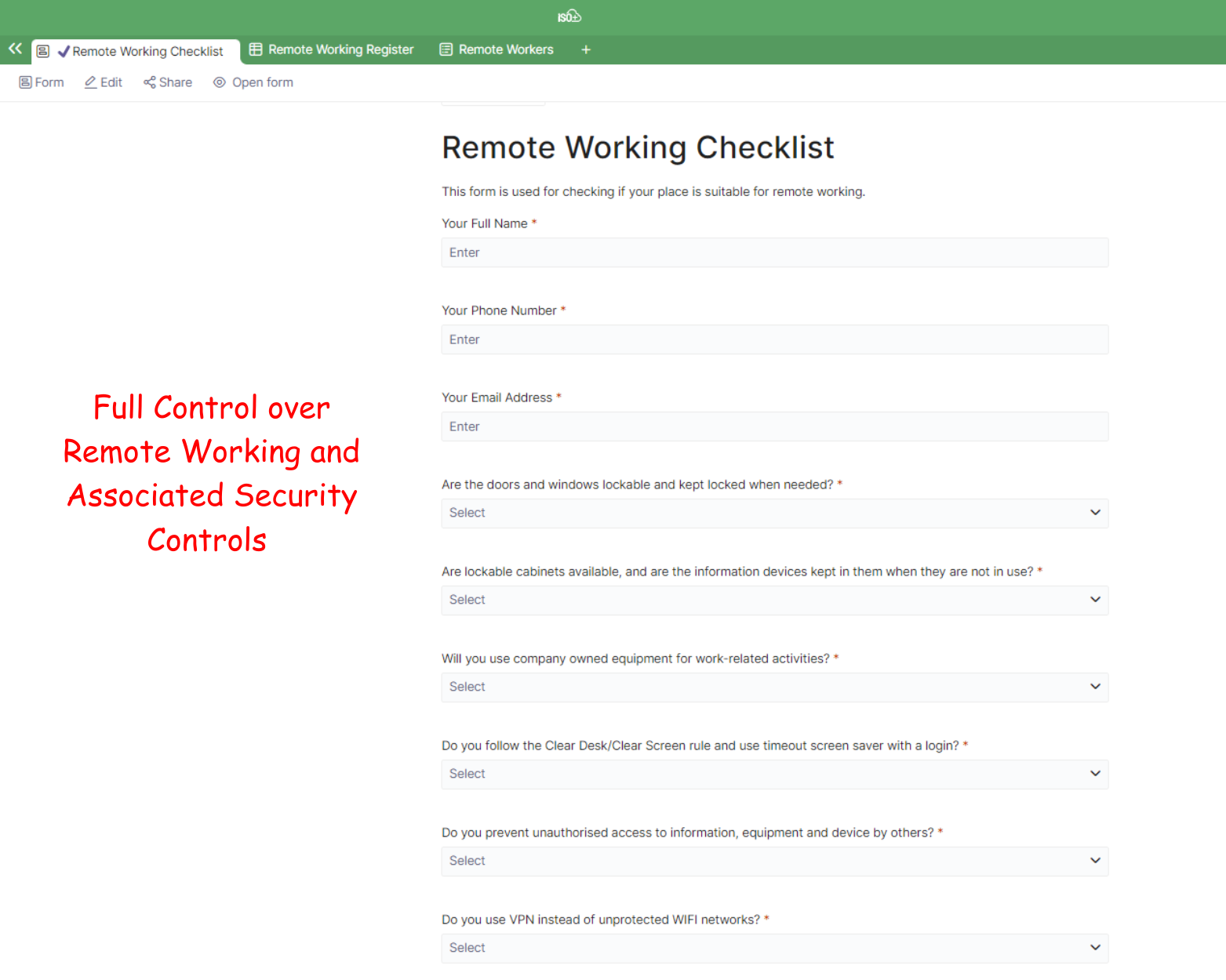Click the Share icon in toolbar

point(149,82)
